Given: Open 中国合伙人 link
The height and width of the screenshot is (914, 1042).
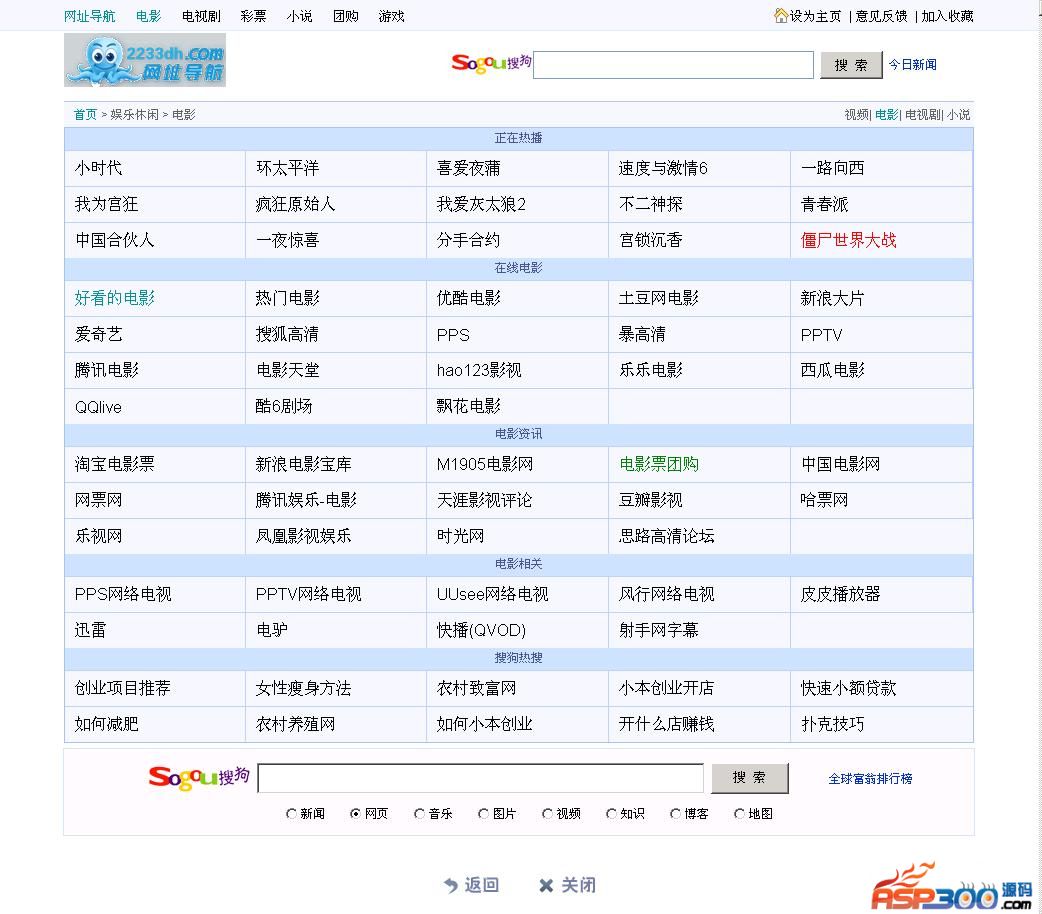Looking at the screenshot, I should 114,240.
